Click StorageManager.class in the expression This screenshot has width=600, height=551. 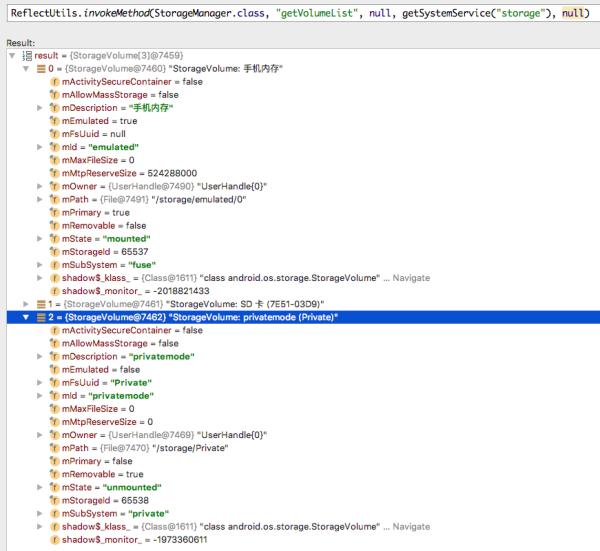pyautogui.click(x=209, y=13)
